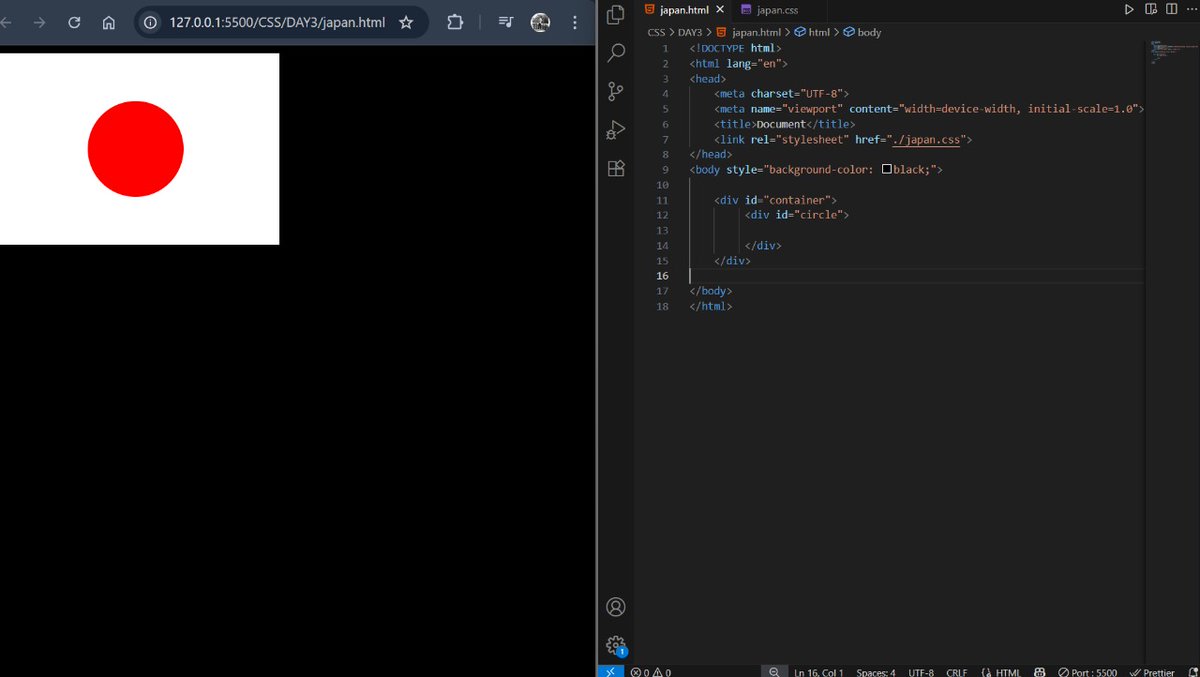Viewport: 1200px width, 677px height.
Task: Open the Manage gear icon
Action: tap(616, 646)
